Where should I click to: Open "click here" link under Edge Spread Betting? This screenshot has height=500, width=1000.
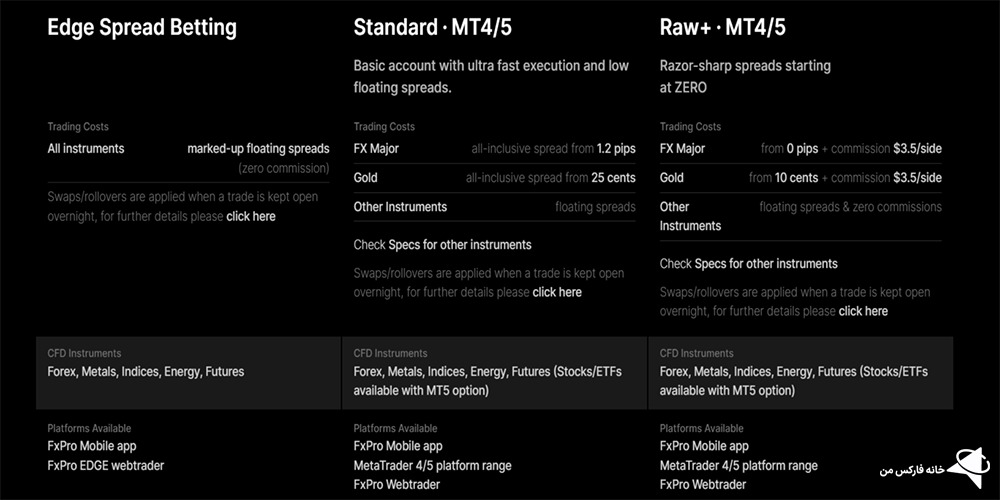click(251, 216)
